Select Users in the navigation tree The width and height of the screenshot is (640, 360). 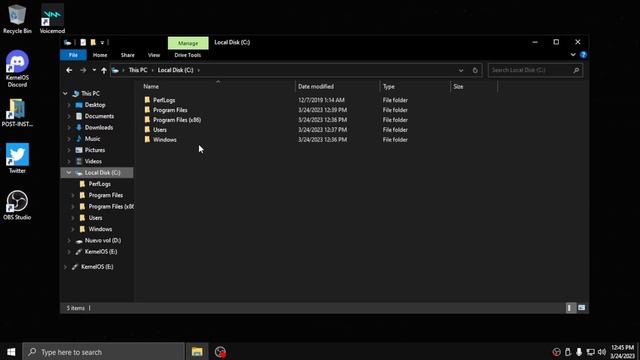(96, 218)
